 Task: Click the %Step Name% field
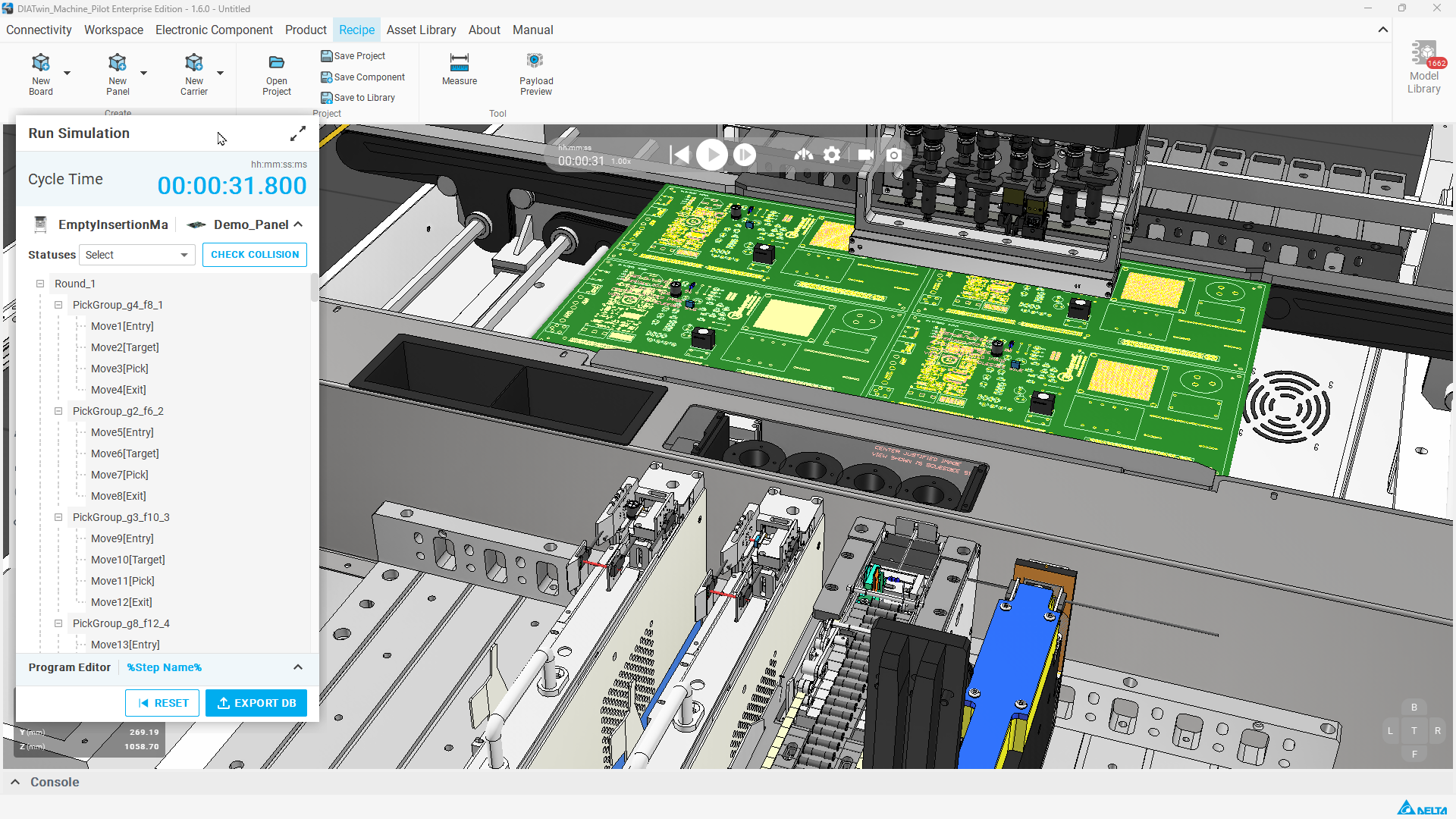[165, 667]
